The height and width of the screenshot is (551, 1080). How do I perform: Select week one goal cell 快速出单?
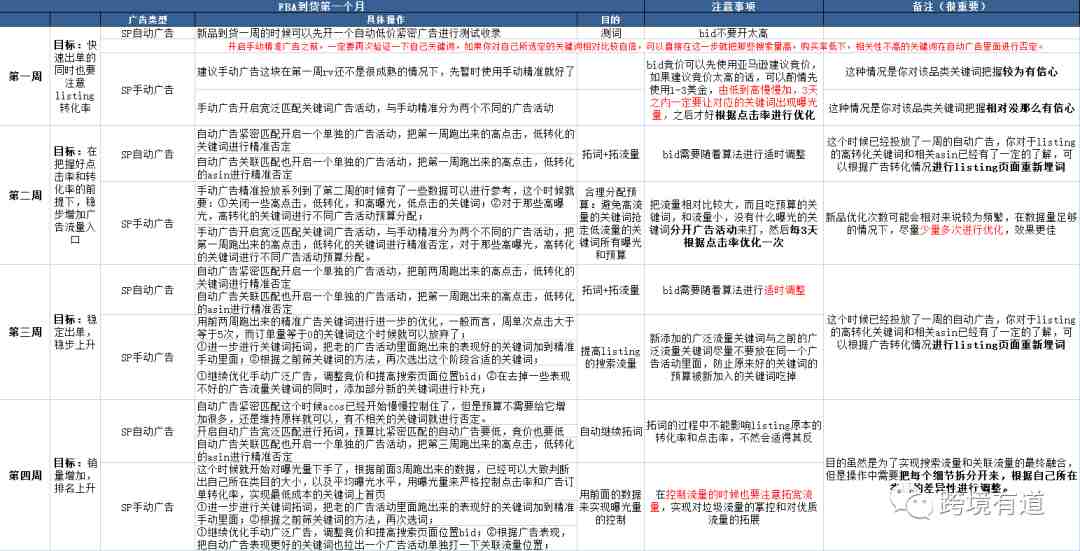point(75,76)
